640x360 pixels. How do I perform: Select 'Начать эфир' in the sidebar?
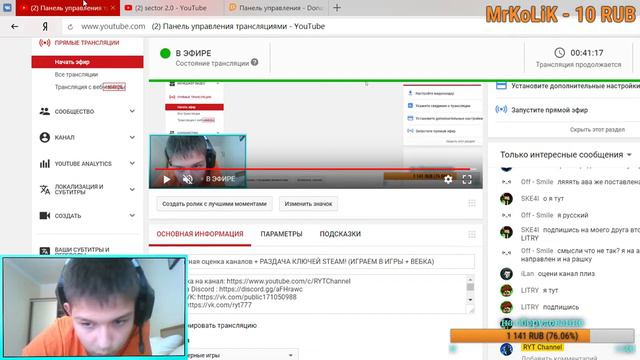pos(87,62)
